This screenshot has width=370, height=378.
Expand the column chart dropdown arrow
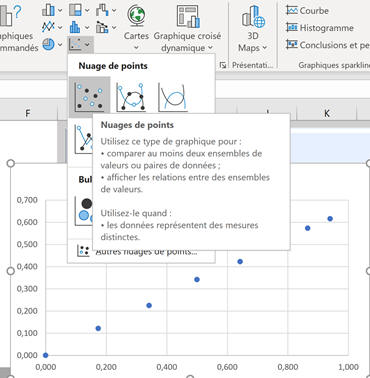pyautogui.click(x=60, y=10)
